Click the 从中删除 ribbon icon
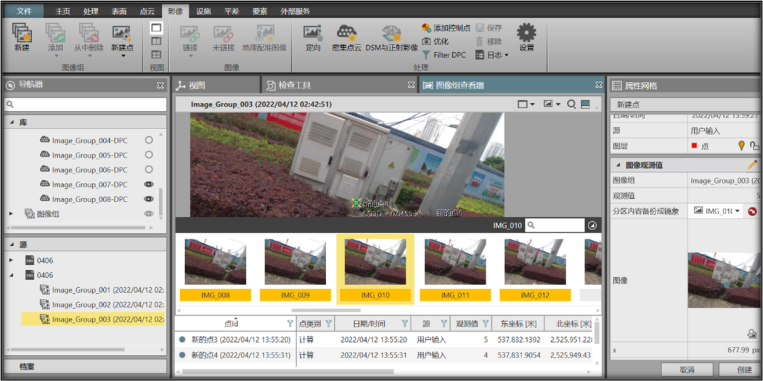This screenshot has height=381, width=763. 89,33
